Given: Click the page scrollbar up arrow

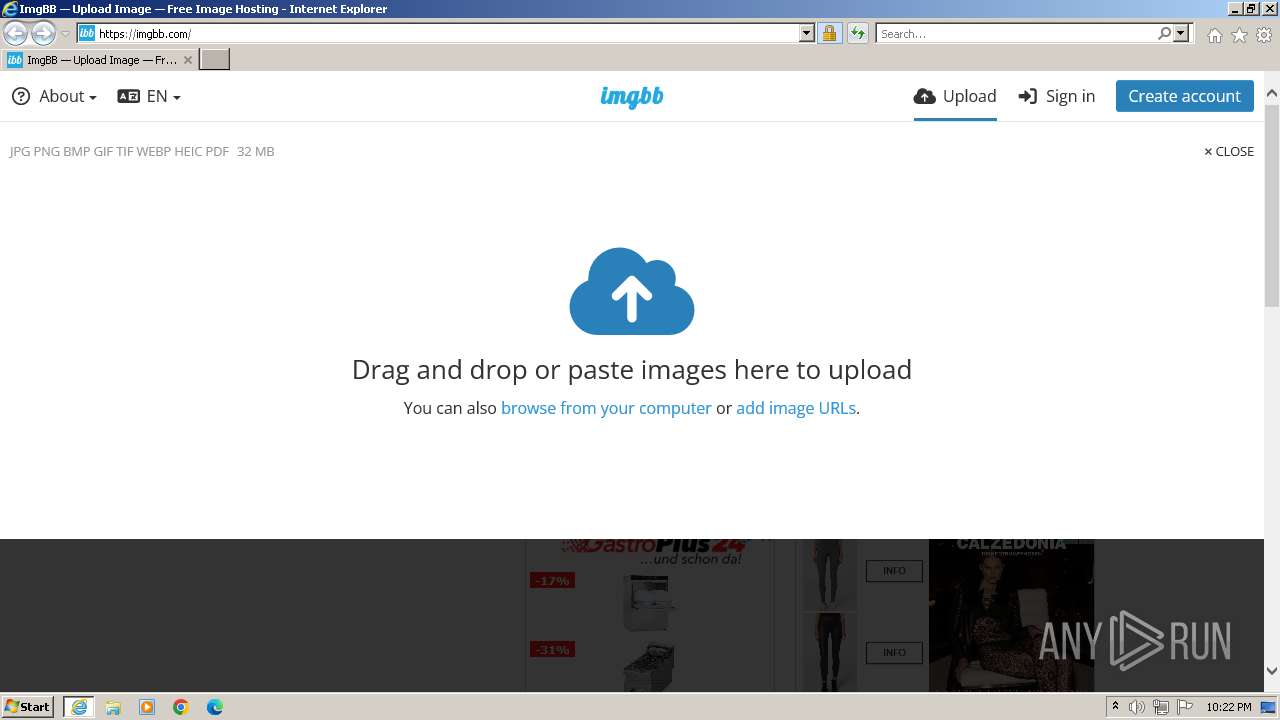Looking at the screenshot, I should (1272, 94).
